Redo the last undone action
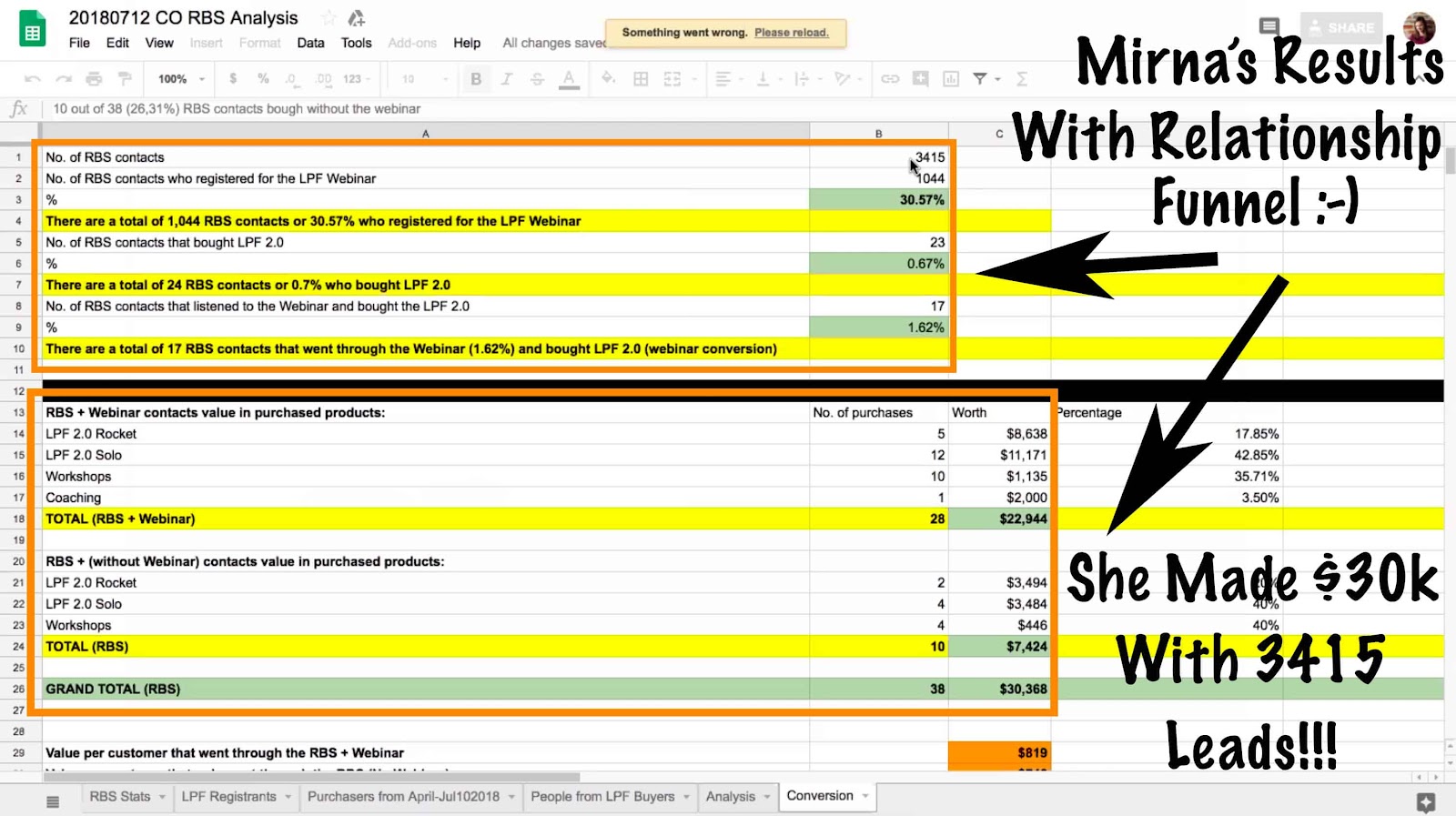Viewport: 1456px width, 816px height. 64,79
